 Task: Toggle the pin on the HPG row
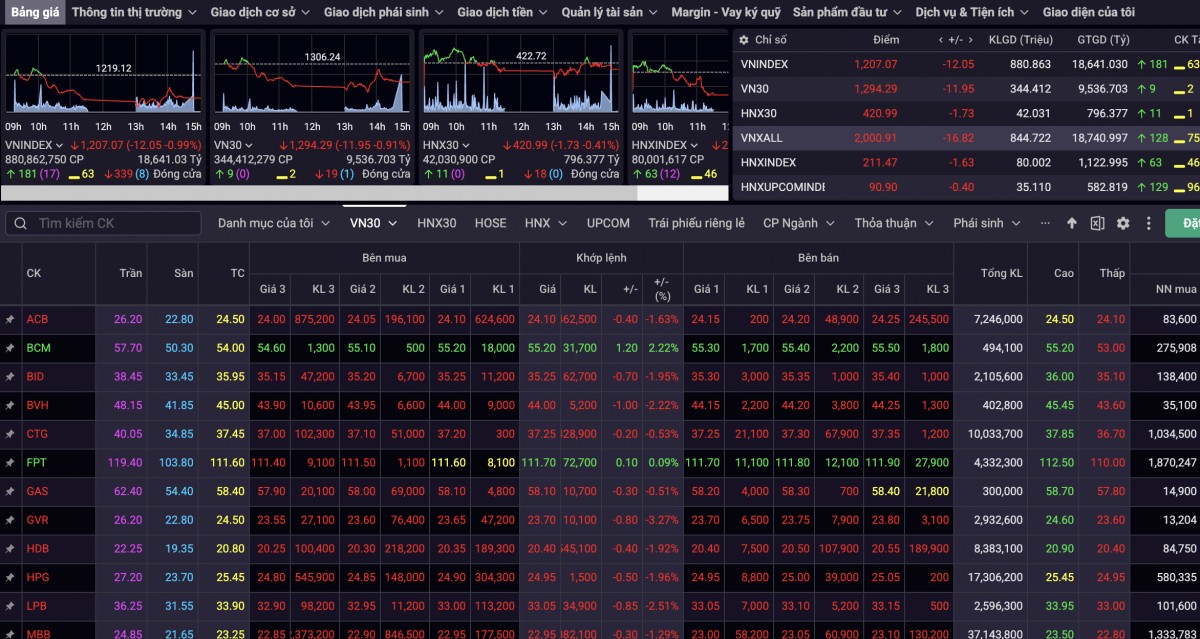[x=10, y=578]
